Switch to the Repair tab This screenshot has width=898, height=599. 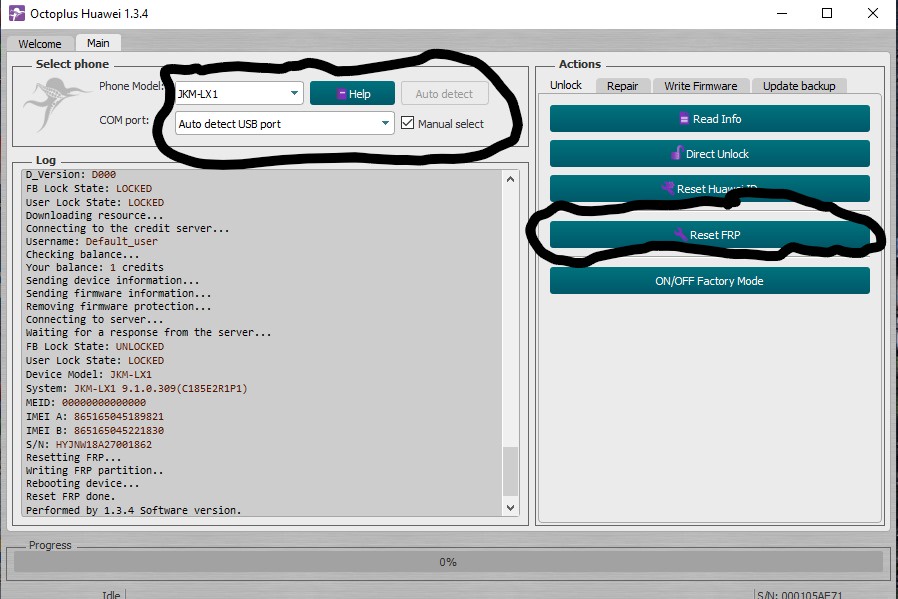point(622,86)
